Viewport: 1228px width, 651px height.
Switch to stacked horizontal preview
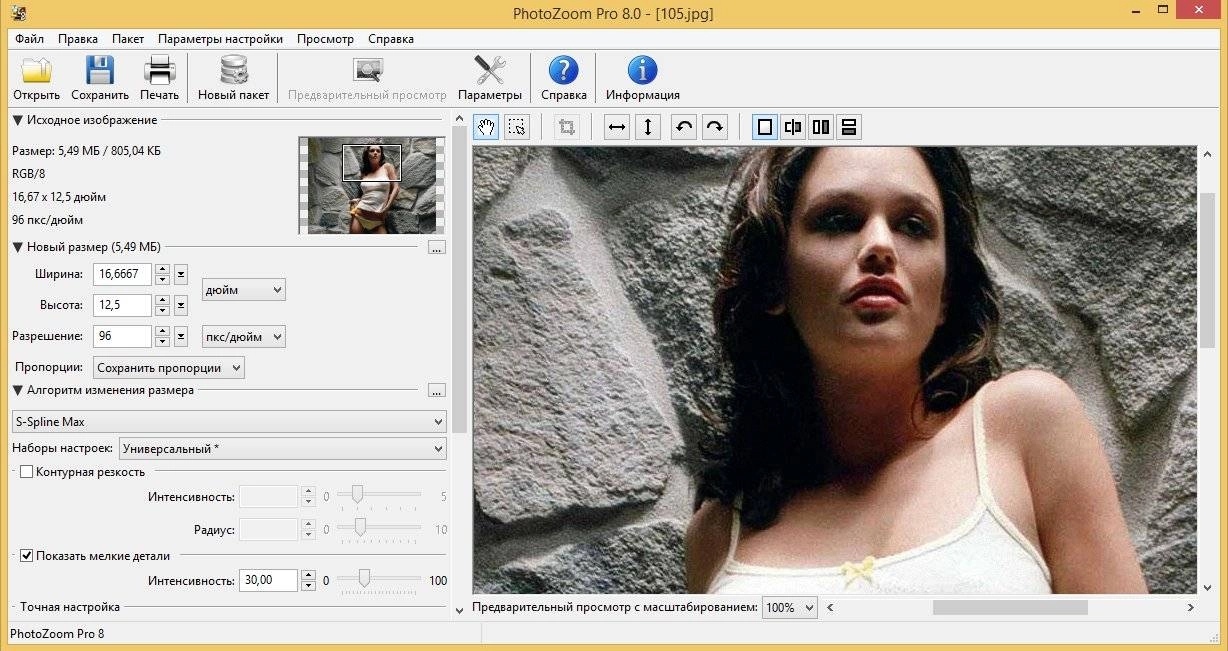click(x=849, y=127)
